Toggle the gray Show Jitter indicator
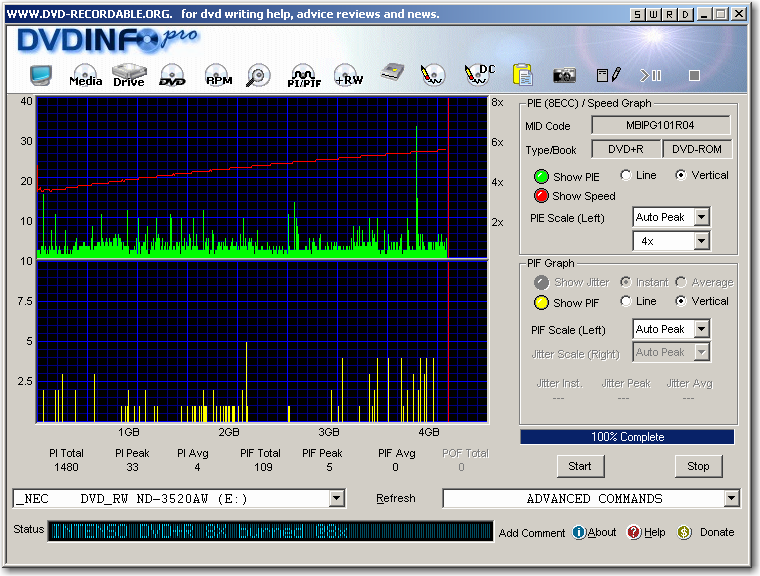 (541, 282)
